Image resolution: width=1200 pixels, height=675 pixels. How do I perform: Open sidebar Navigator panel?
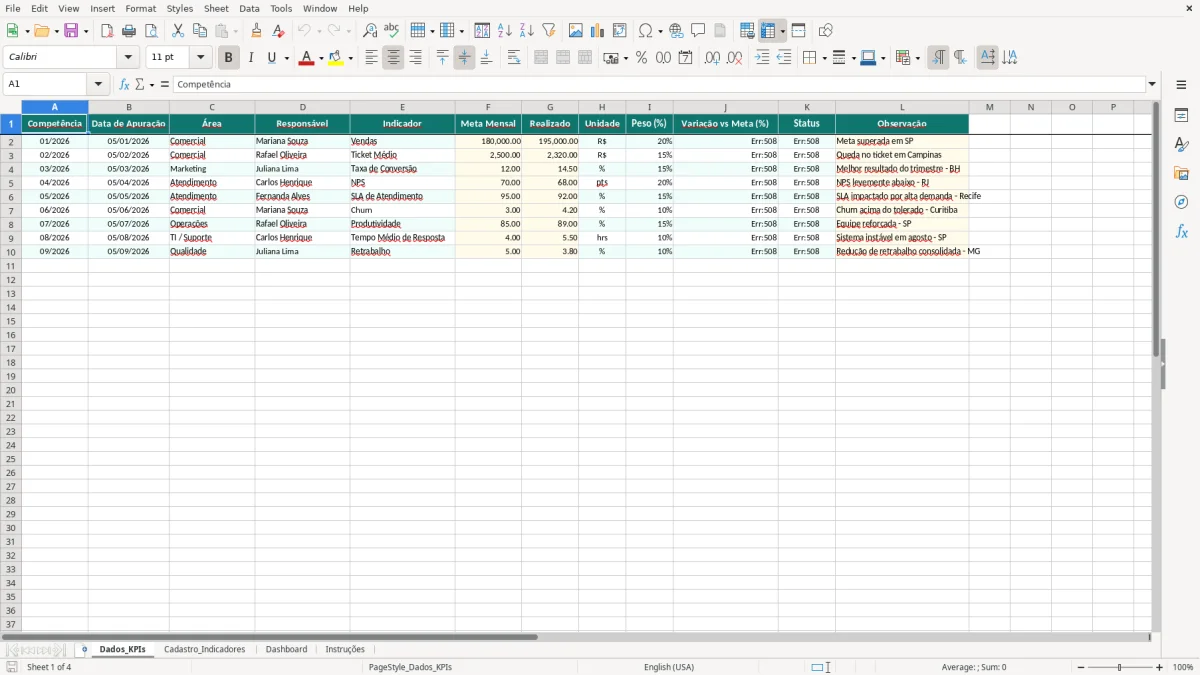pos(1181,202)
